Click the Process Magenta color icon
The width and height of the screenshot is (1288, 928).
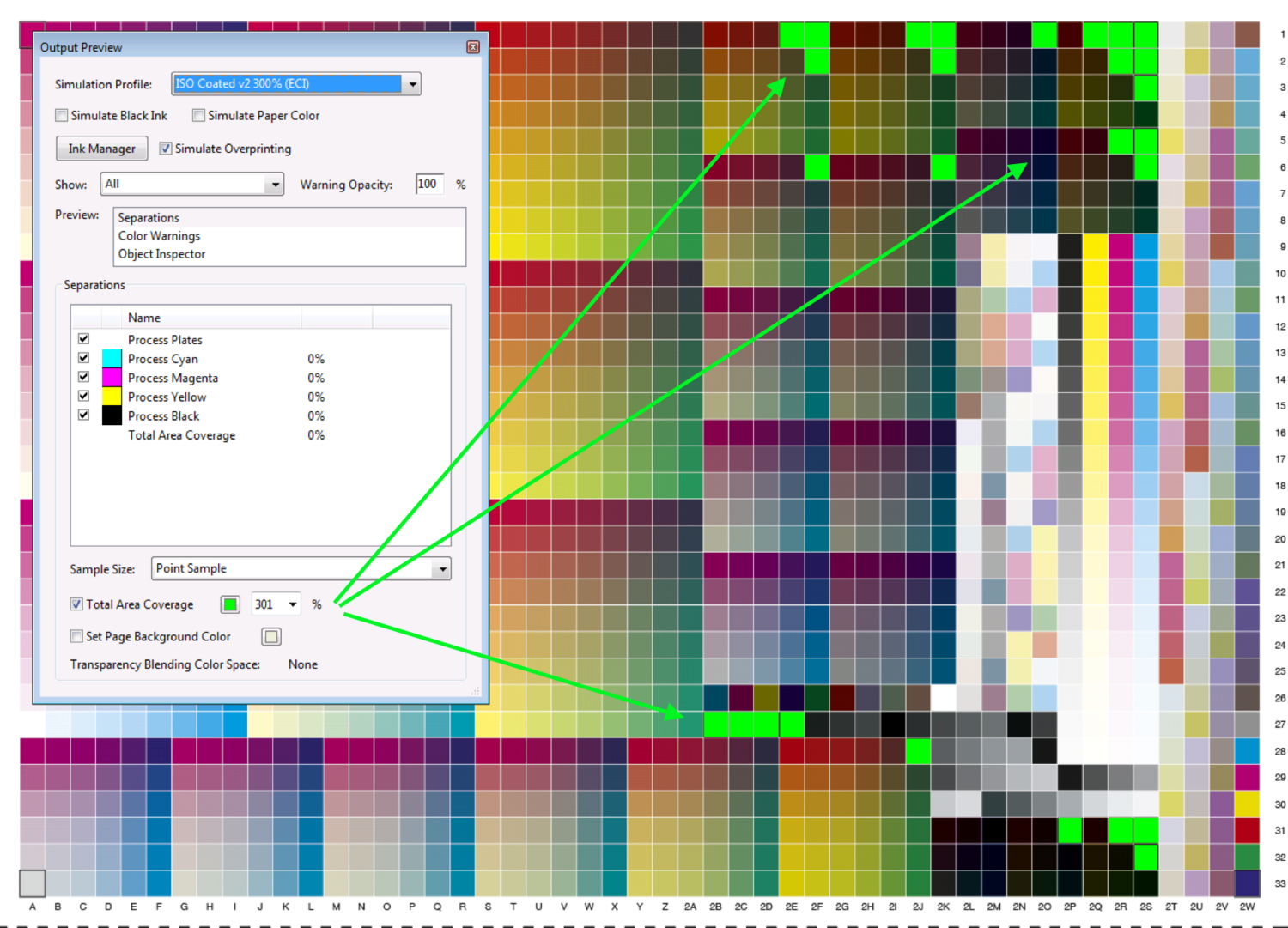[112, 378]
